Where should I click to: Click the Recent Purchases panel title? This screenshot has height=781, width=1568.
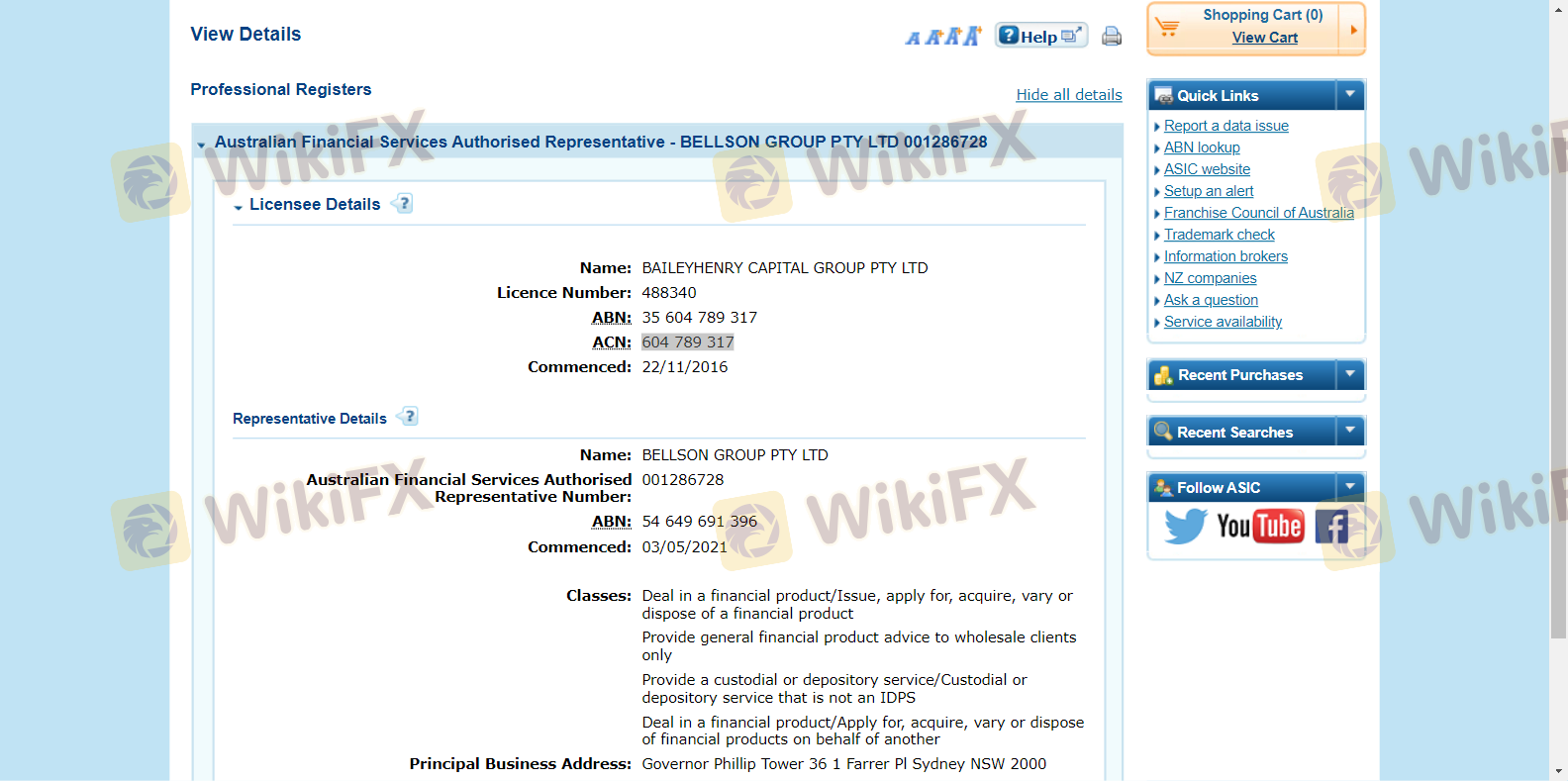click(x=1240, y=375)
